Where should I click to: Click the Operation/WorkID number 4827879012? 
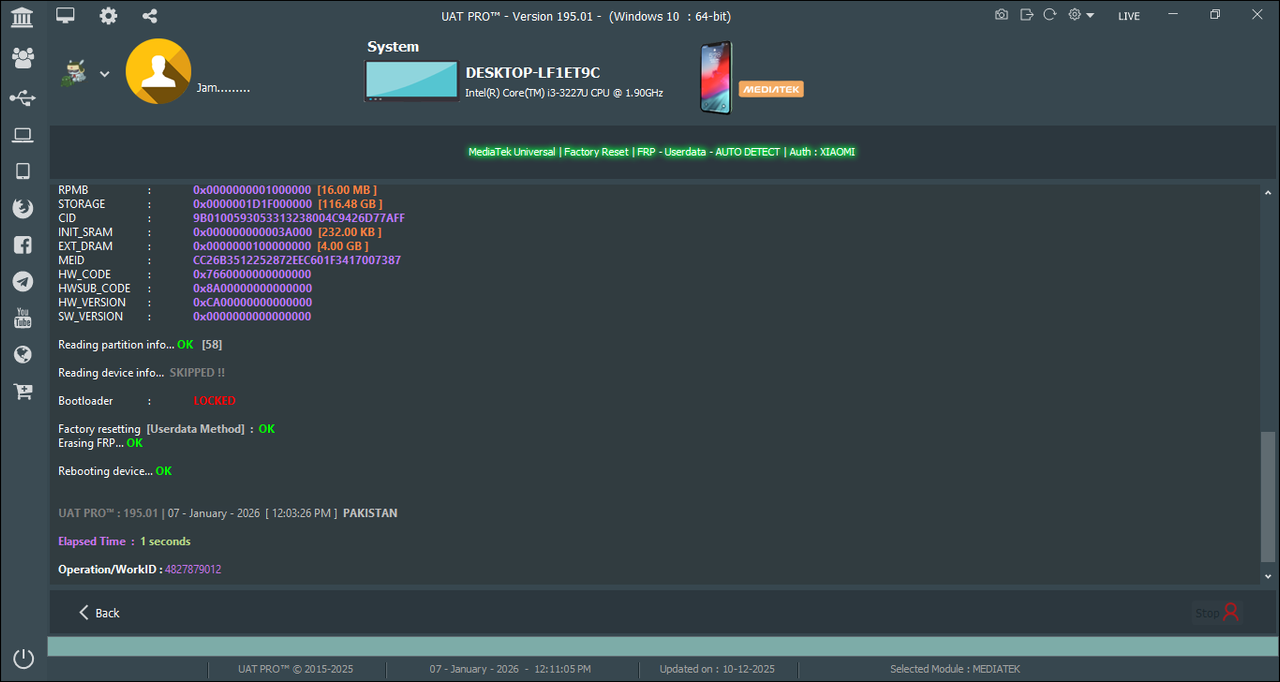(193, 570)
